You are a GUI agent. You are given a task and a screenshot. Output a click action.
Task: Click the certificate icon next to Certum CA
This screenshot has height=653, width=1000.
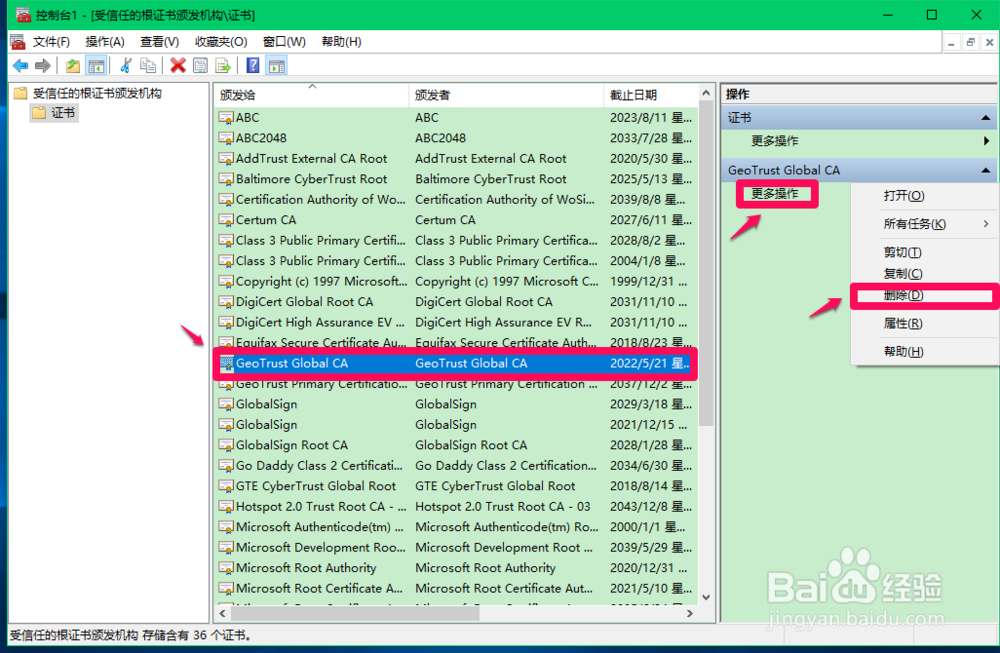pos(226,220)
